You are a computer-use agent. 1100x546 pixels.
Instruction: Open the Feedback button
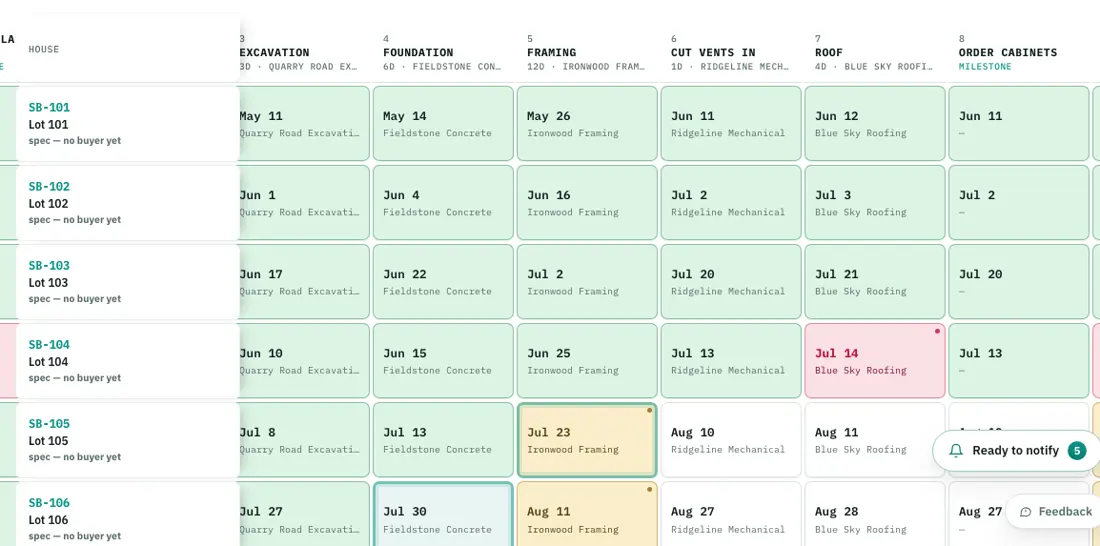click(x=1053, y=512)
